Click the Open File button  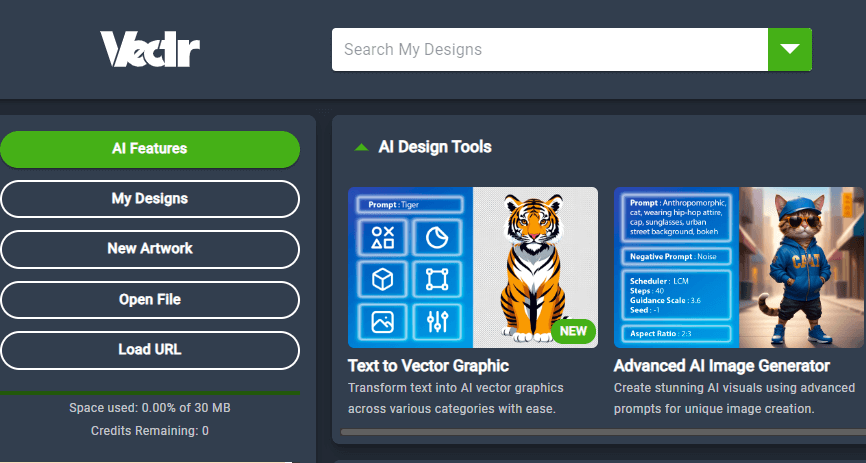point(150,300)
